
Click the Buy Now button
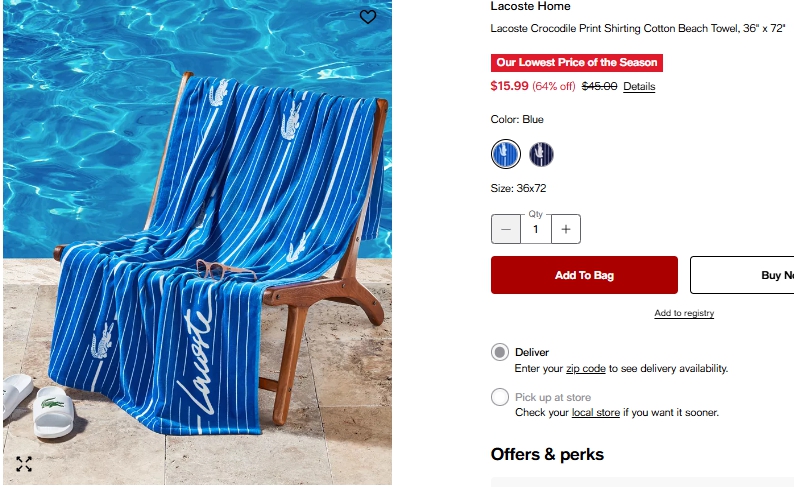pyautogui.click(x=742, y=275)
